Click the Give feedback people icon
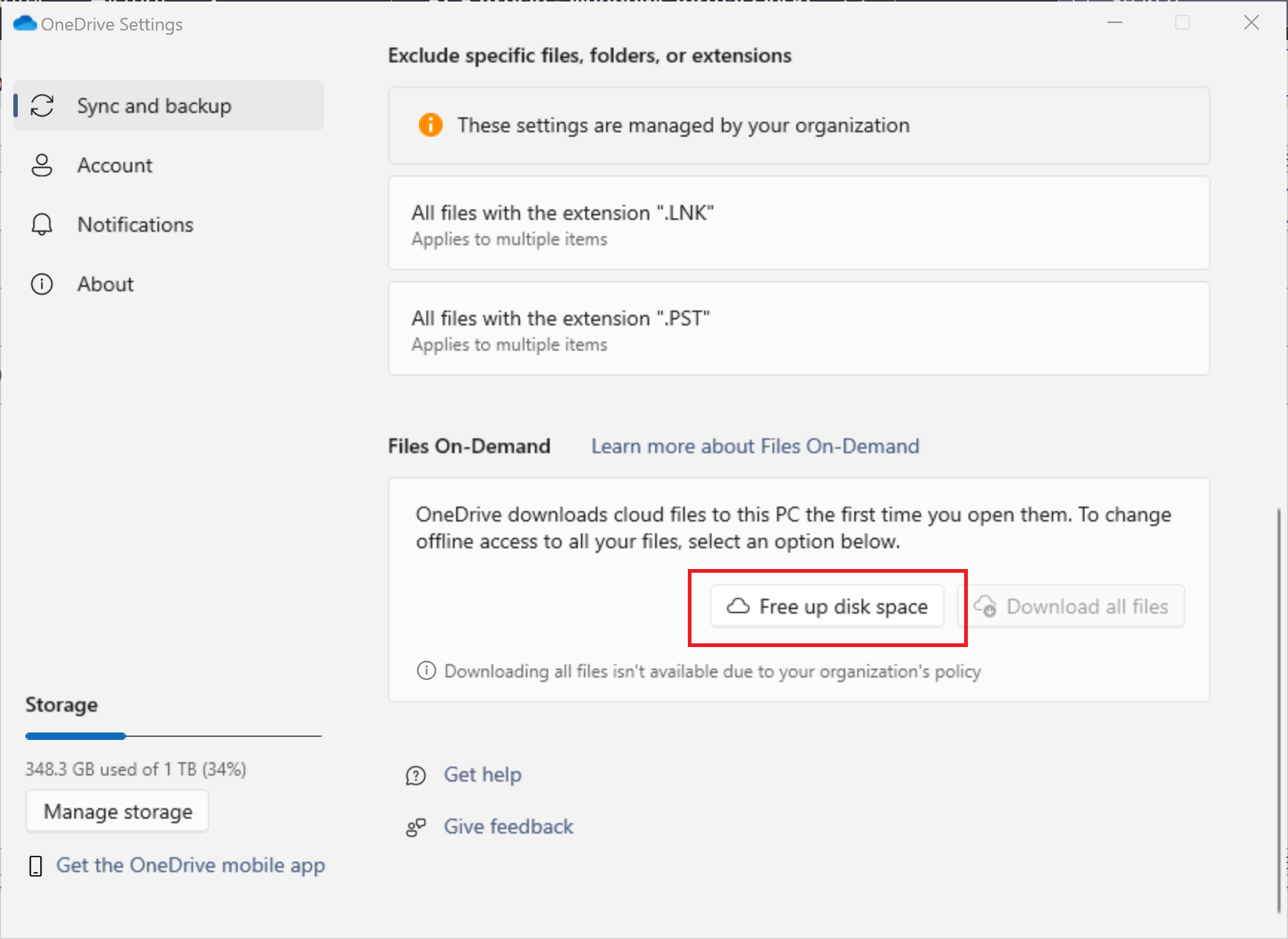Viewport: 1288px width, 939px height. coord(416,828)
